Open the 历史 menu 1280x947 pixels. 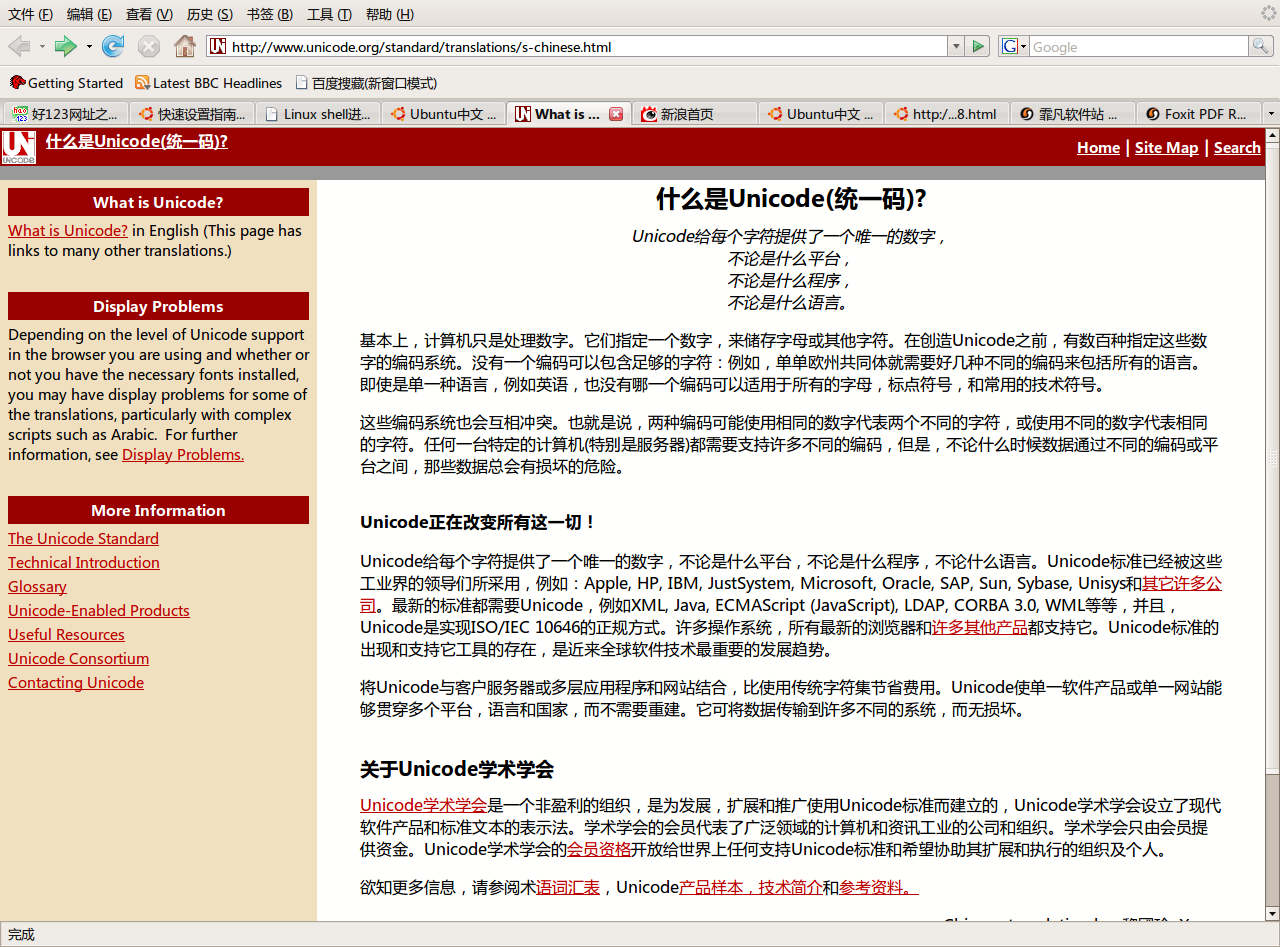[x=210, y=14]
